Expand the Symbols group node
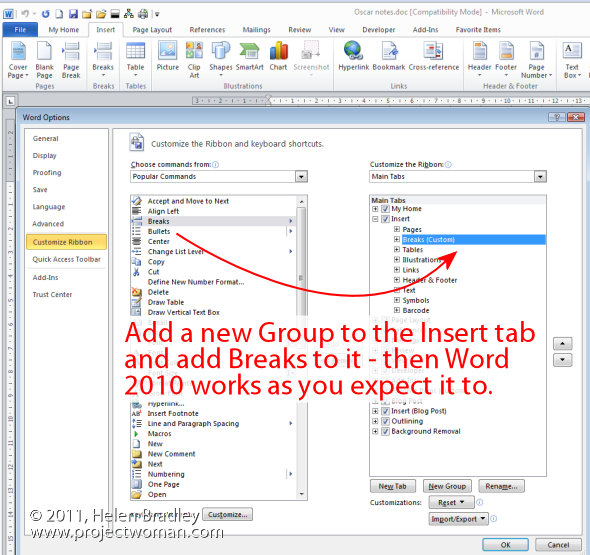 [x=397, y=300]
